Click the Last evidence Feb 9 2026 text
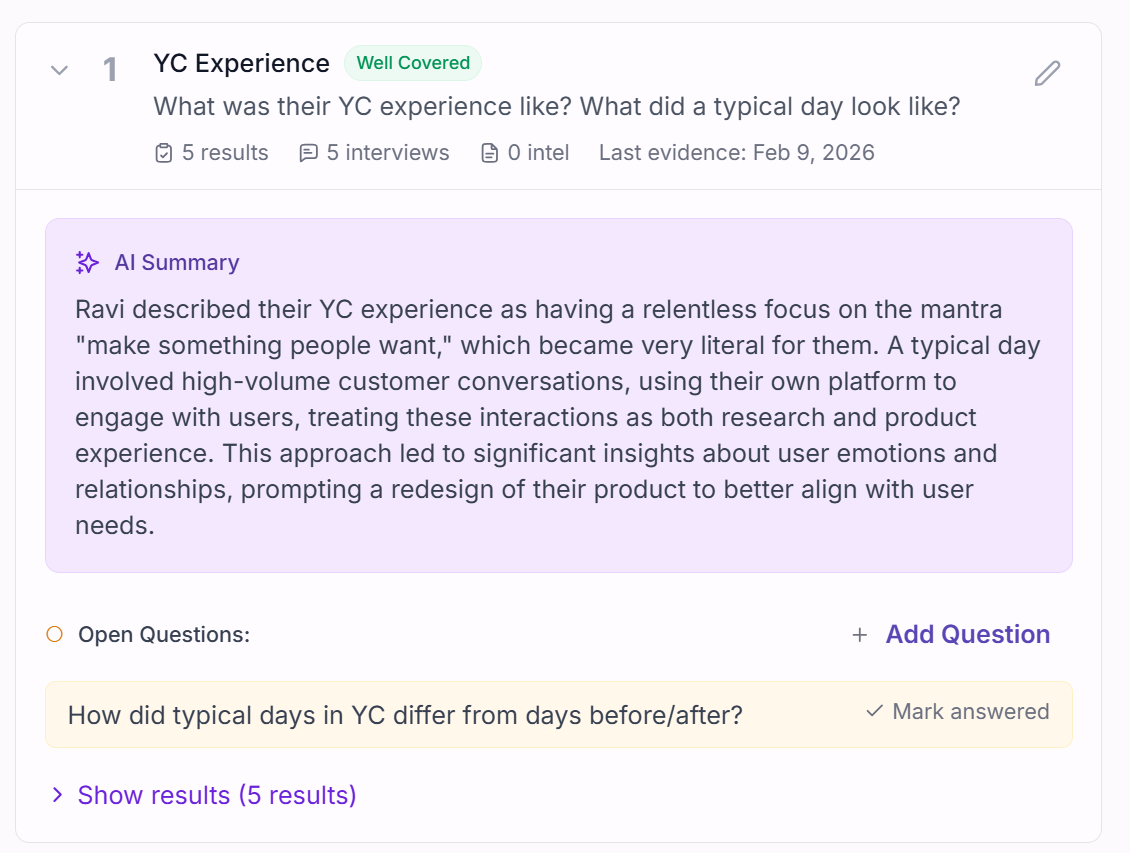 [x=736, y=152]
